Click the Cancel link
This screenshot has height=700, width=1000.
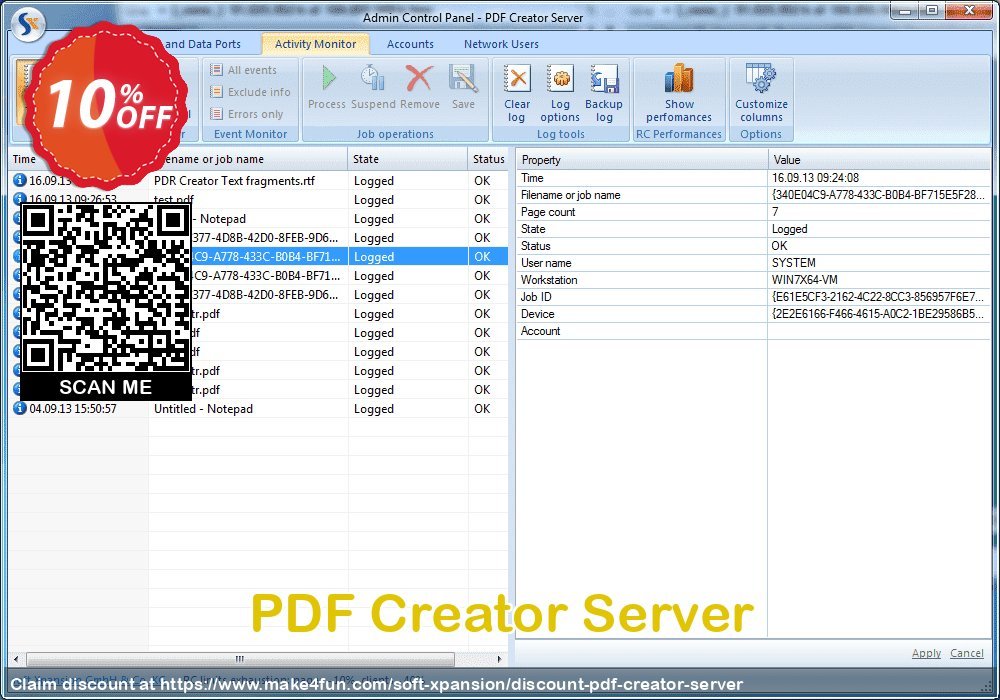967,653
